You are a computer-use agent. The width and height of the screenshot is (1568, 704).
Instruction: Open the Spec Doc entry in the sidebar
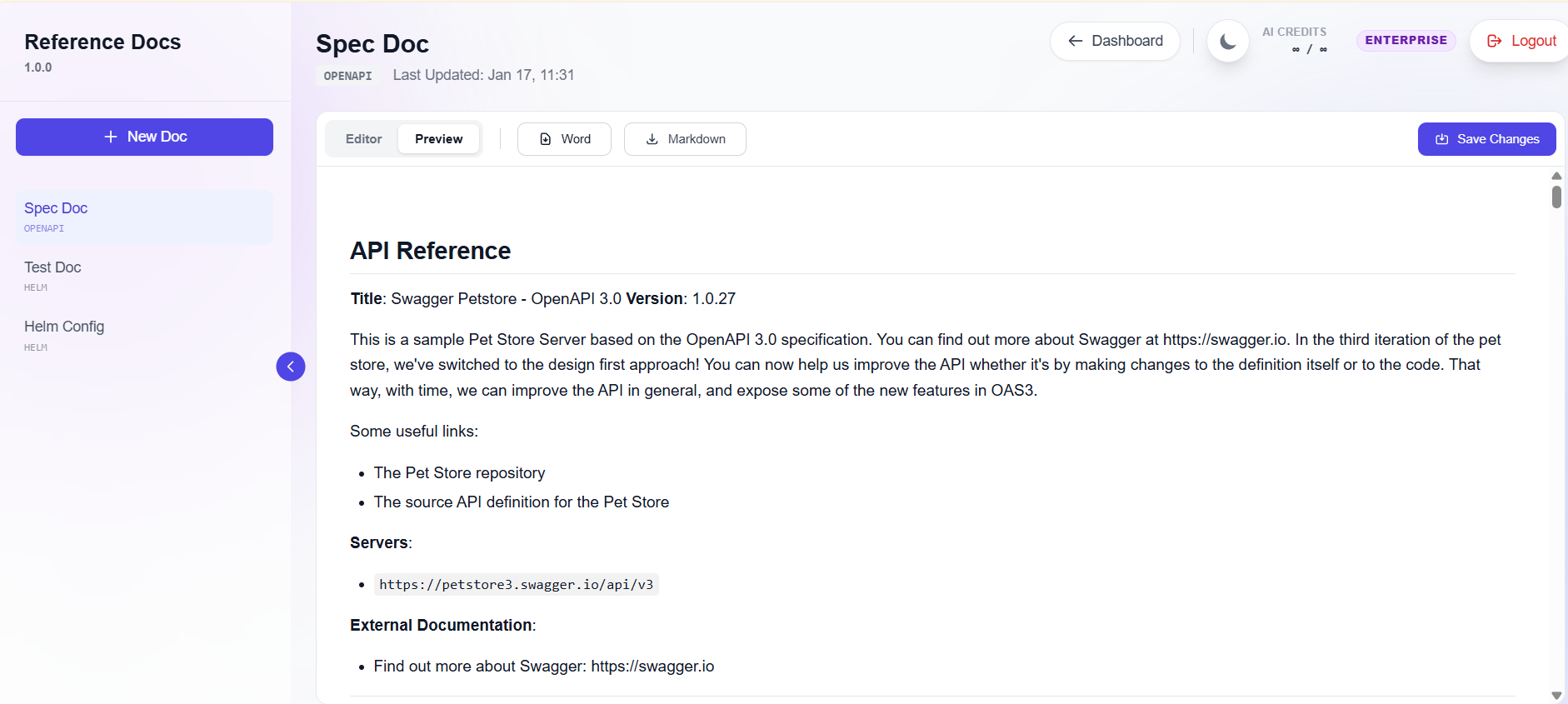coord(144,217)
